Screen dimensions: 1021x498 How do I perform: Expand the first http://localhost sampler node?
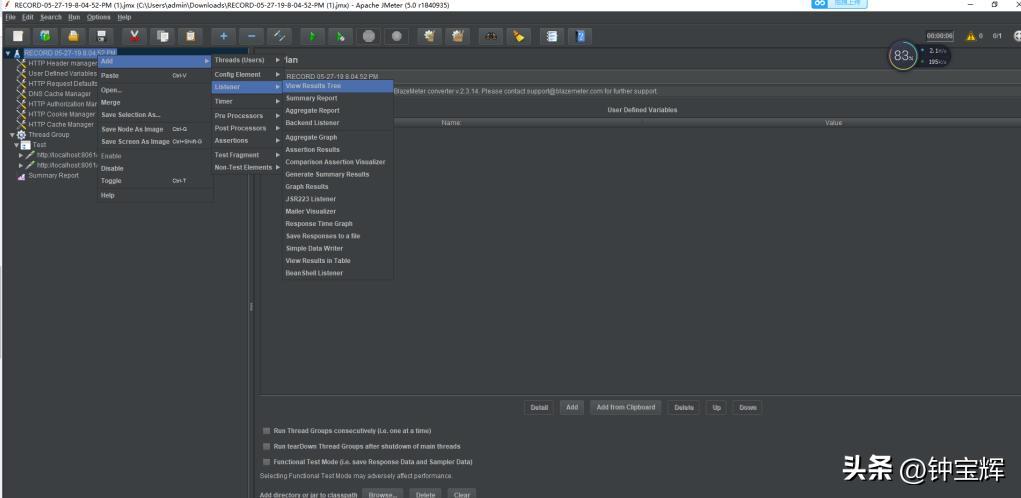[21, 156]
